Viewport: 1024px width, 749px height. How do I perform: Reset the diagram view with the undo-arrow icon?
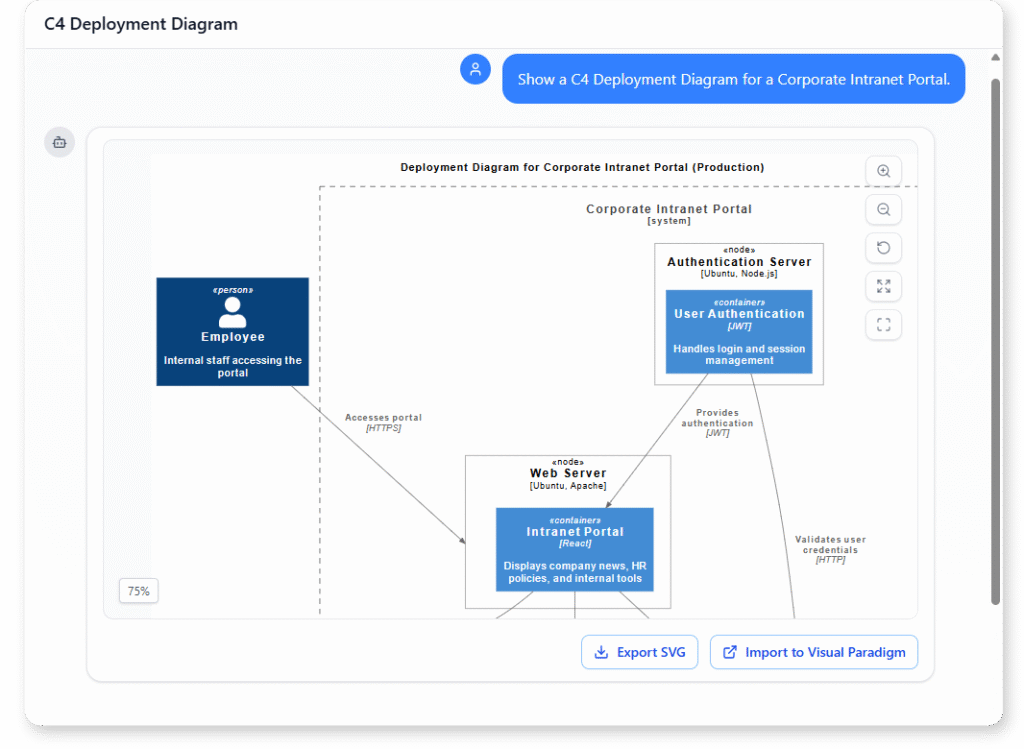tap(883, 247)
